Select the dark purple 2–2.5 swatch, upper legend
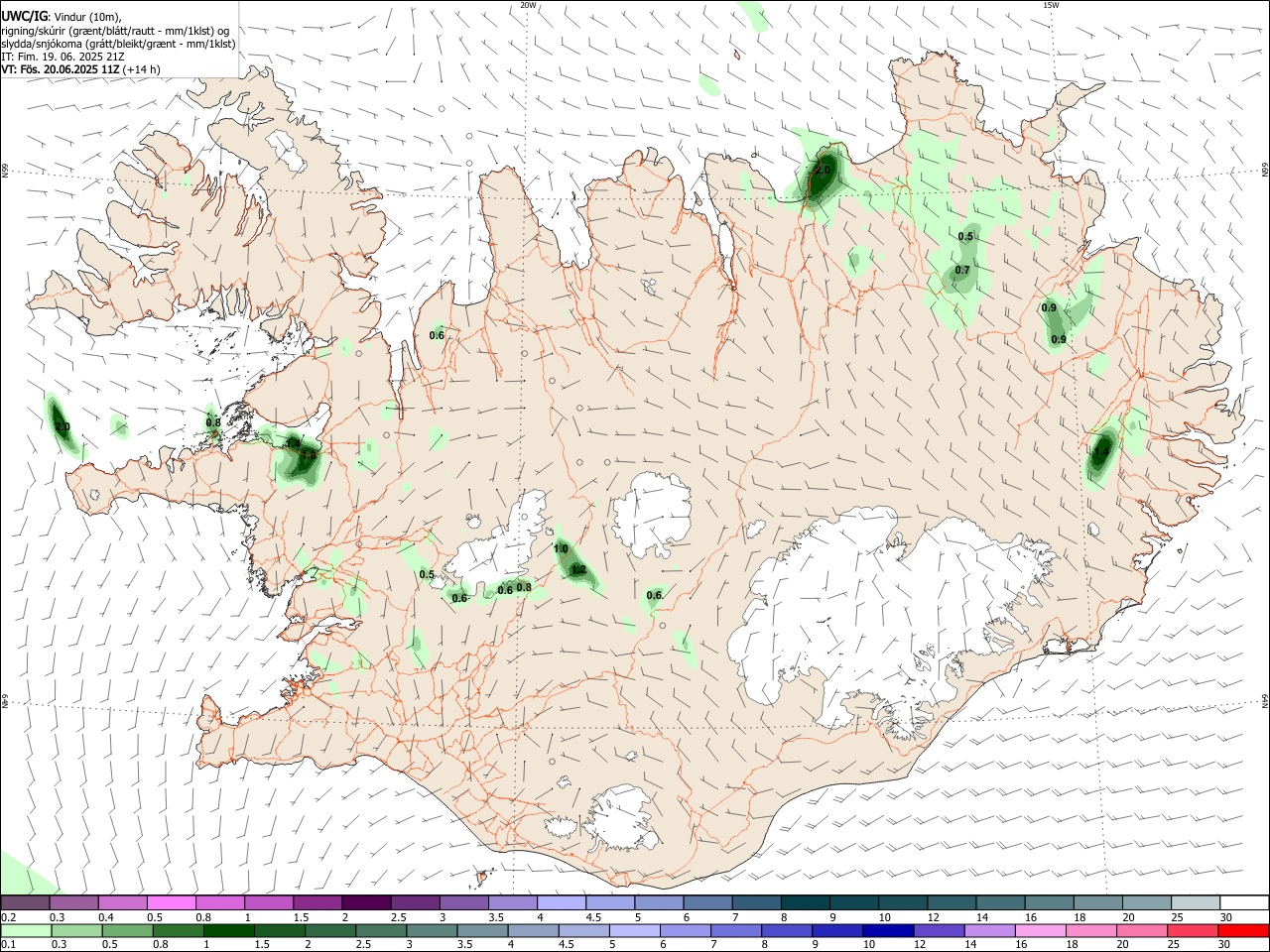The height and width of the screenshot is (952, 1270). point(366,903)
